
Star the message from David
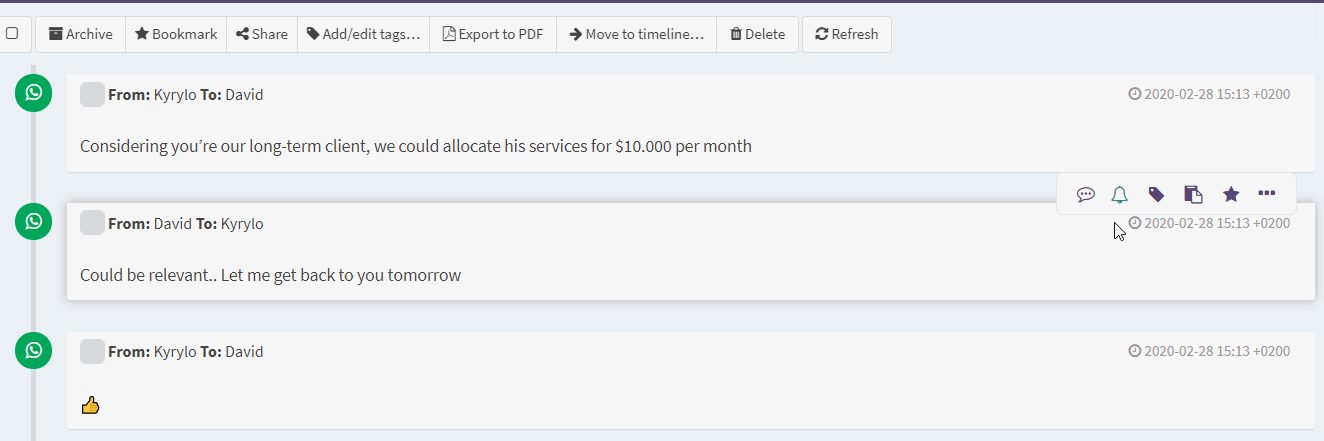1231,194
